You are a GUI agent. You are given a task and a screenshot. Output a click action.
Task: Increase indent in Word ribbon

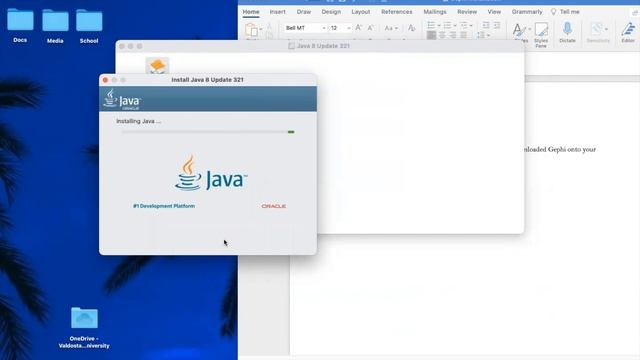pos(497,25)
